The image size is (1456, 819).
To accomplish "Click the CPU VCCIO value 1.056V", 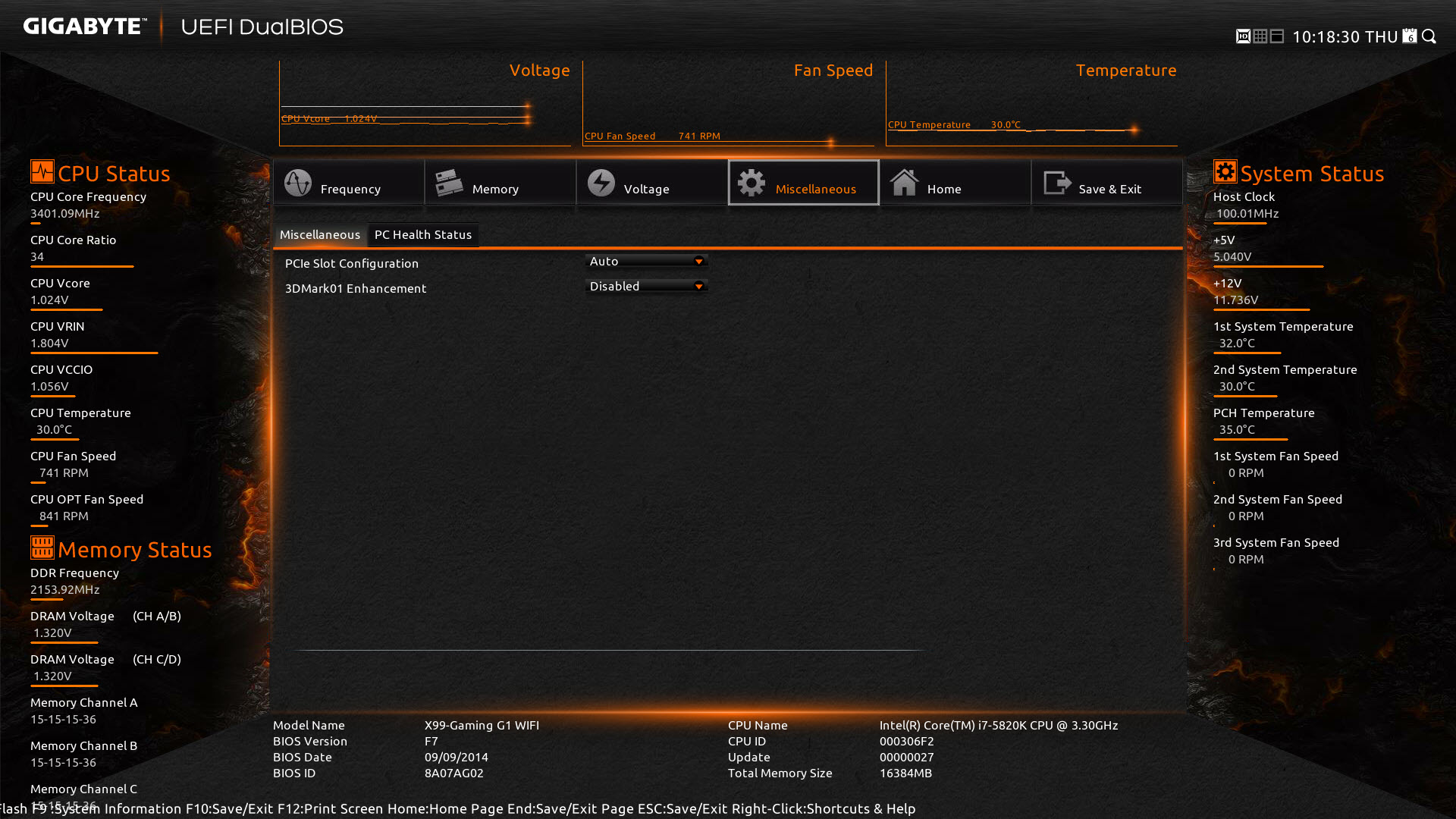I will [x=49, y=387].
